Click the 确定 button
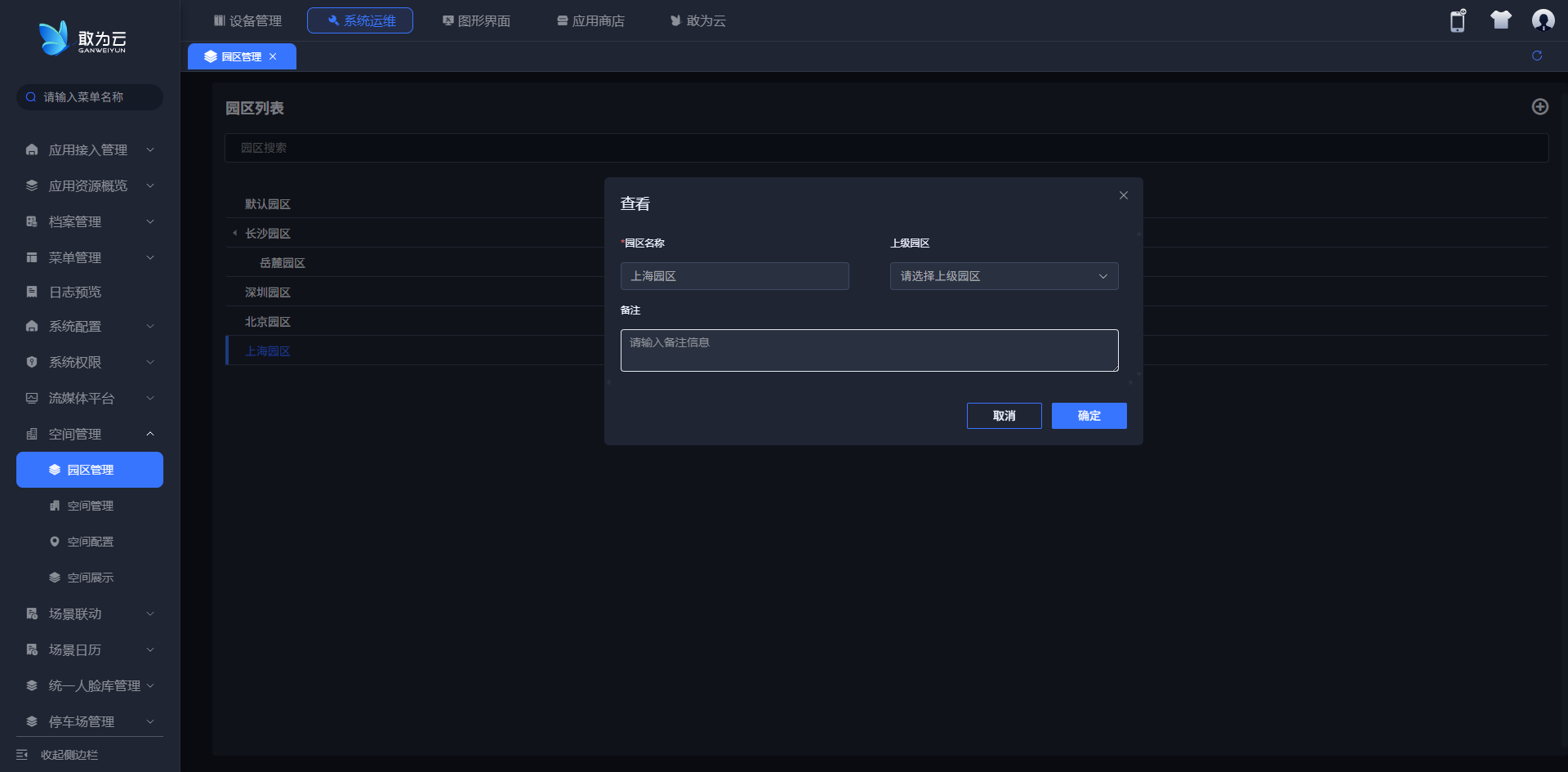 point(1089,416)
